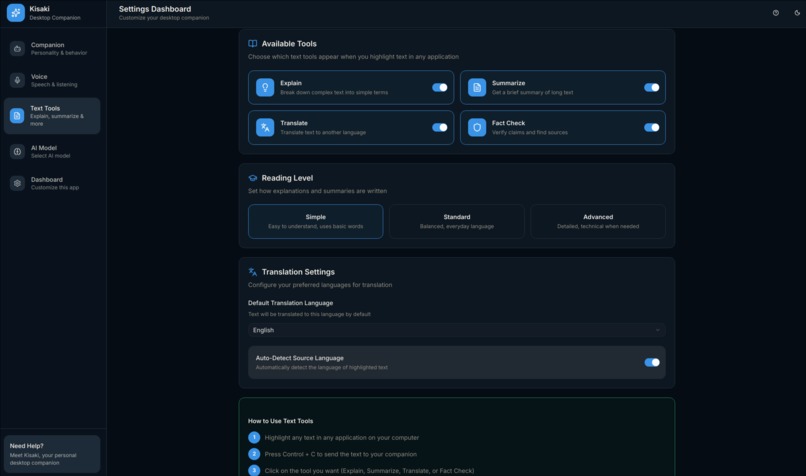Image resolution: width=806 pixels, height=476 pixels.
Task: Click step 2 Press Control + C instruction
Action: (341, 454)
